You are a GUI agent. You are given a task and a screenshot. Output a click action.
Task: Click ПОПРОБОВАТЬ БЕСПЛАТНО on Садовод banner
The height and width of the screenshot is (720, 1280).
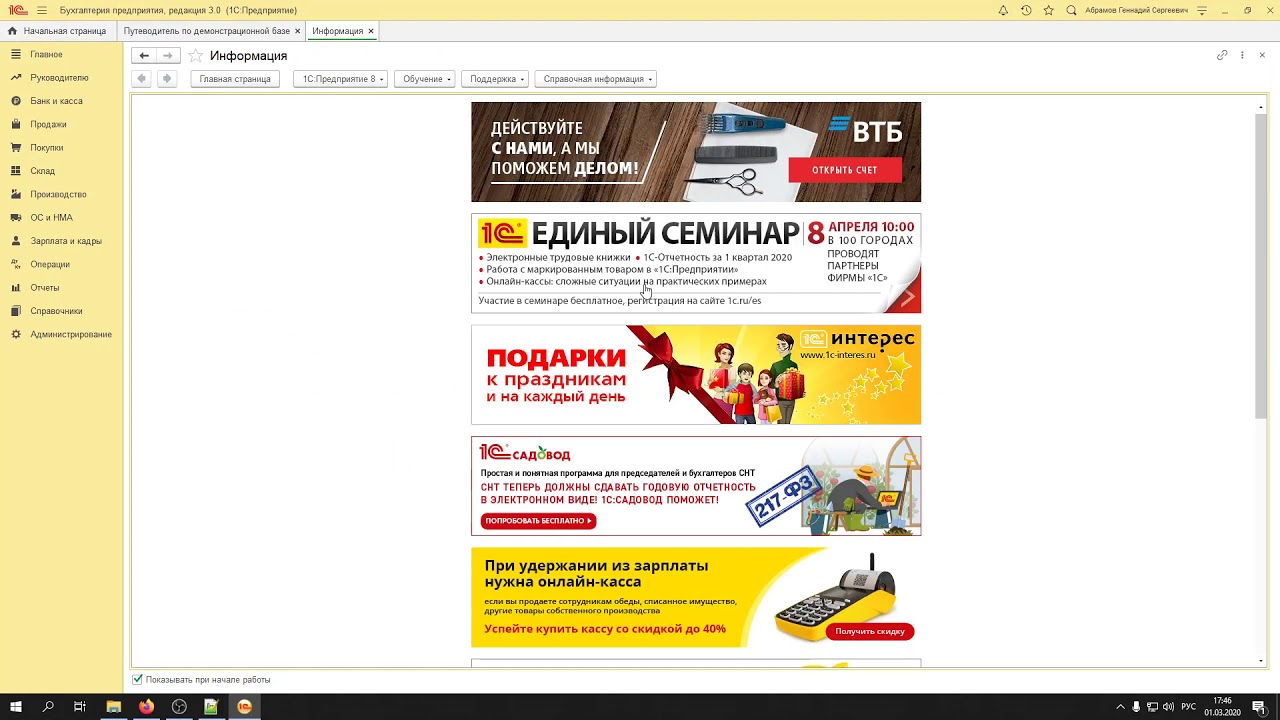538,521
